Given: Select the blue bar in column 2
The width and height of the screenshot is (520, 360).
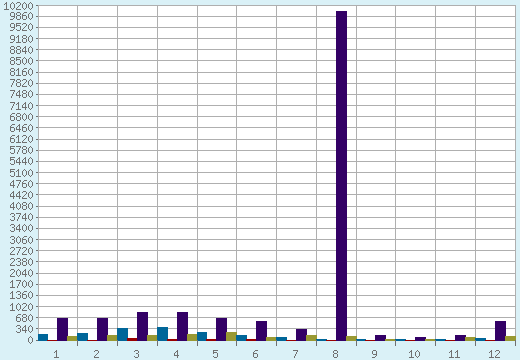Looking at the screenshot, I should pos(82,337).
